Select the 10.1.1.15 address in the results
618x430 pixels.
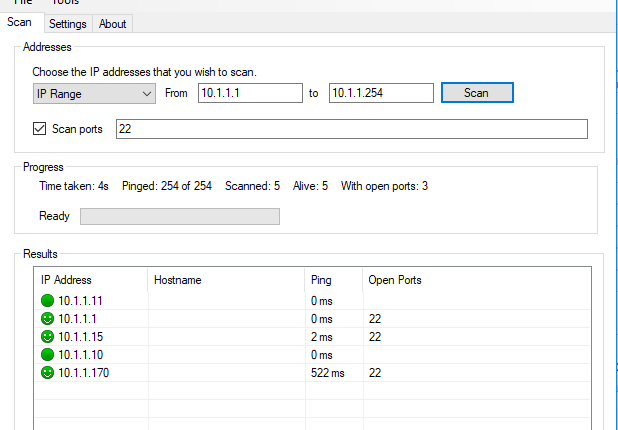pyautogui.click(x=80, y=337)
